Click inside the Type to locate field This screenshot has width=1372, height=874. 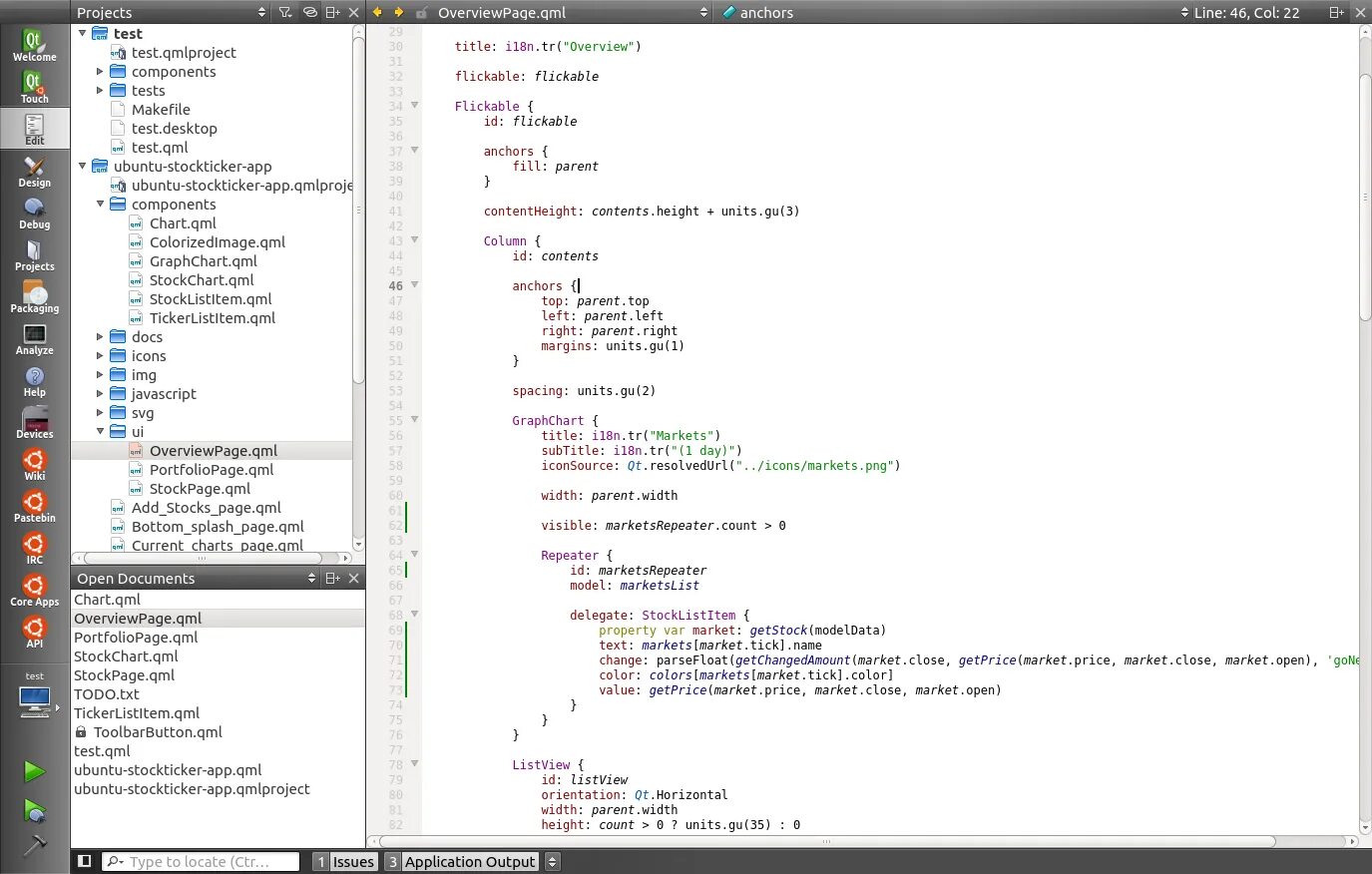pyautogui.click(x=200, y=861)
